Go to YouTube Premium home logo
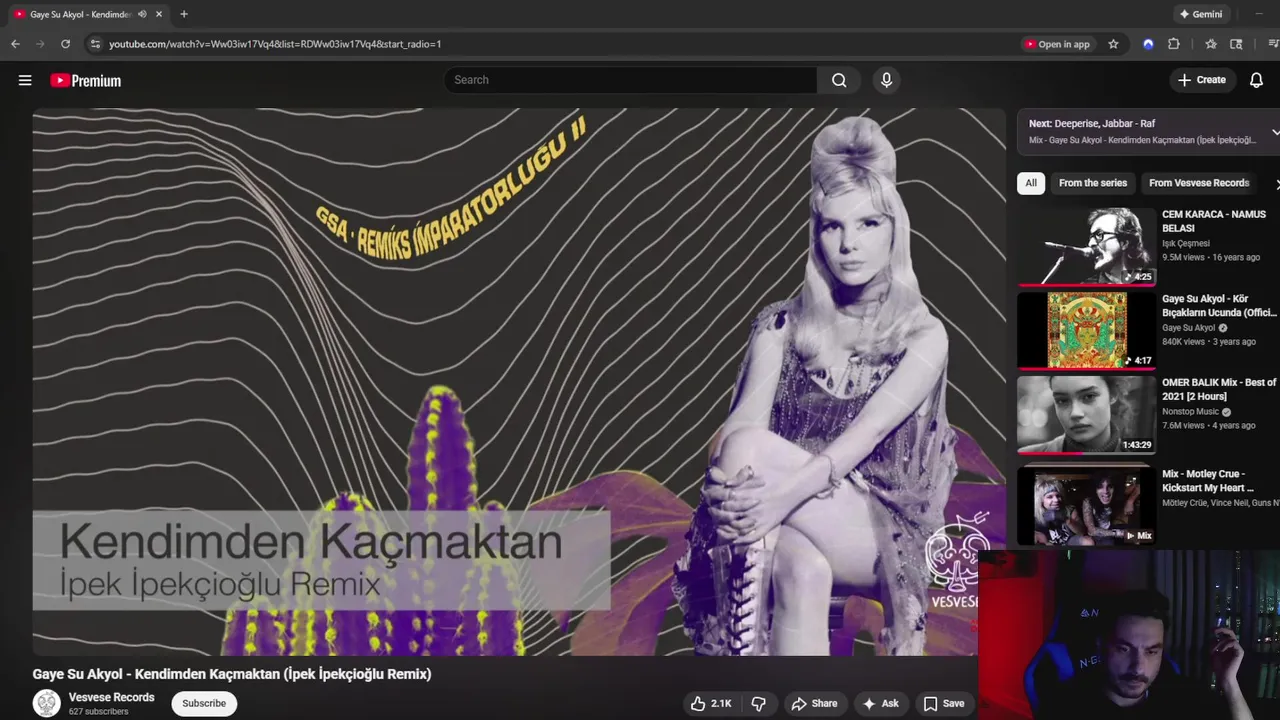Screen dimensions: 1280x720 86,80
